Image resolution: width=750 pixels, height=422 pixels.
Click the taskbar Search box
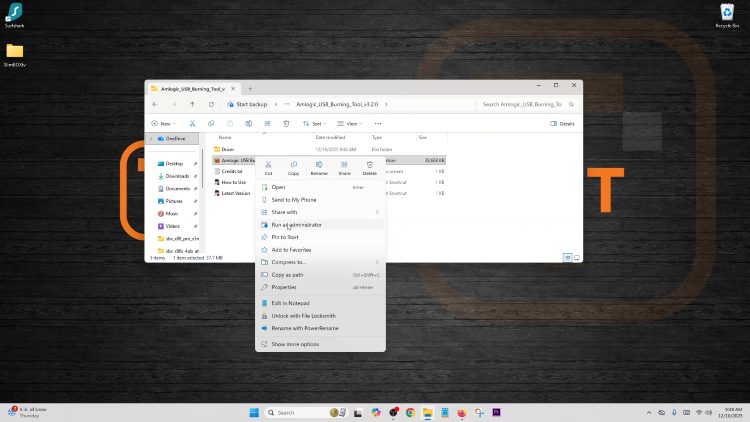(306, 412)
